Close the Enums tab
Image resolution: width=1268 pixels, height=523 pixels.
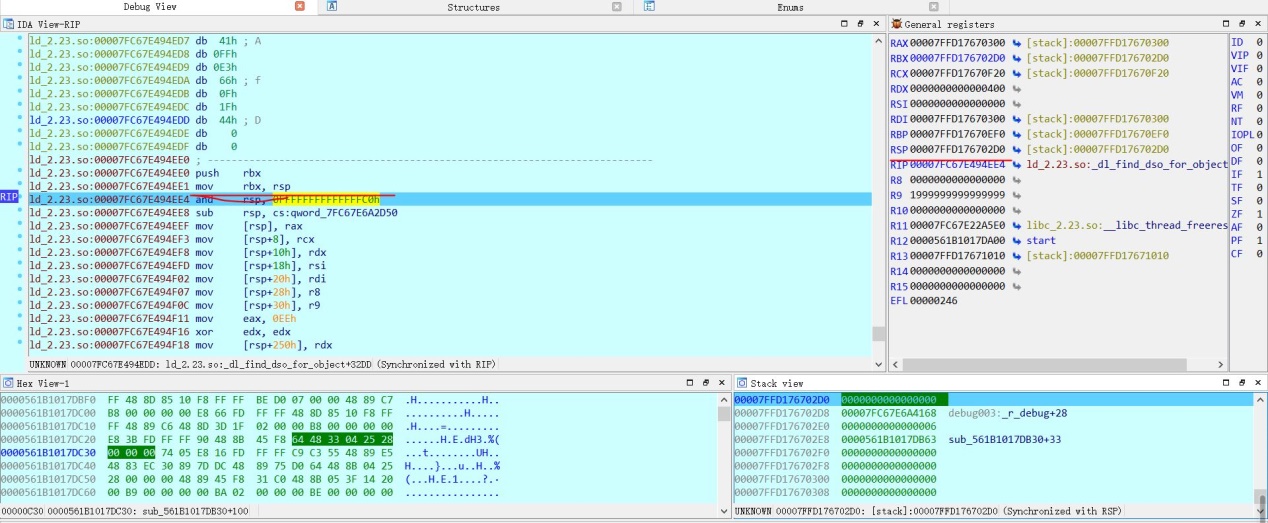click(x=934, y=7)
